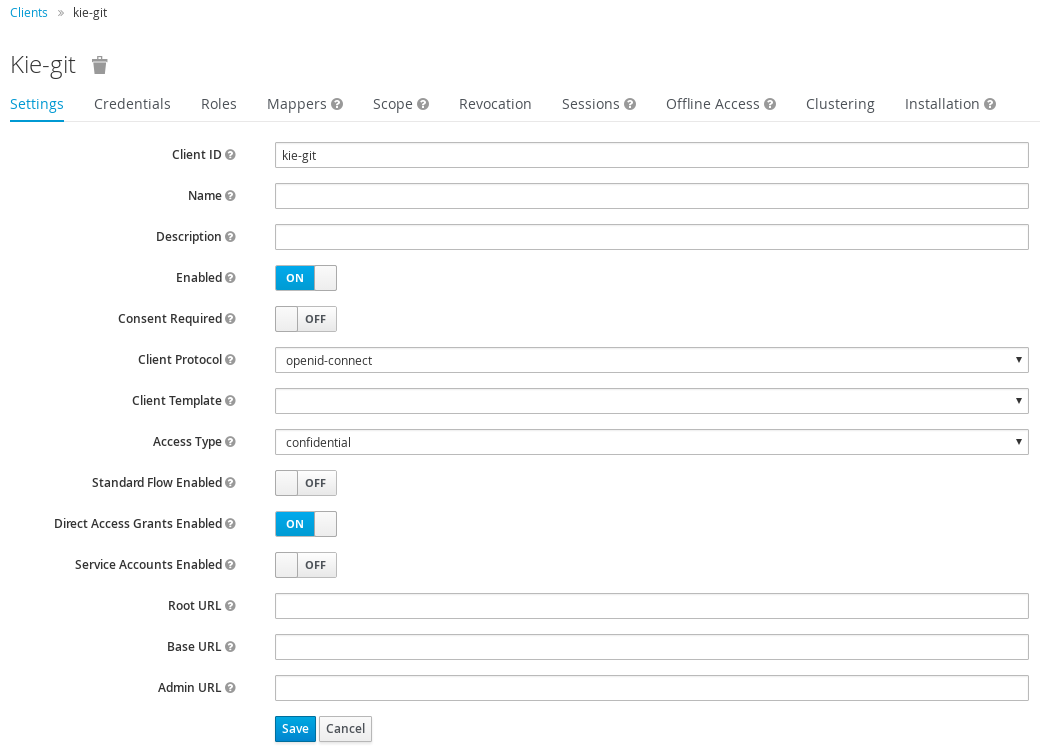Show help tooltip for Description
This screenshot has height=751, width=1040.
click(230, 237)
